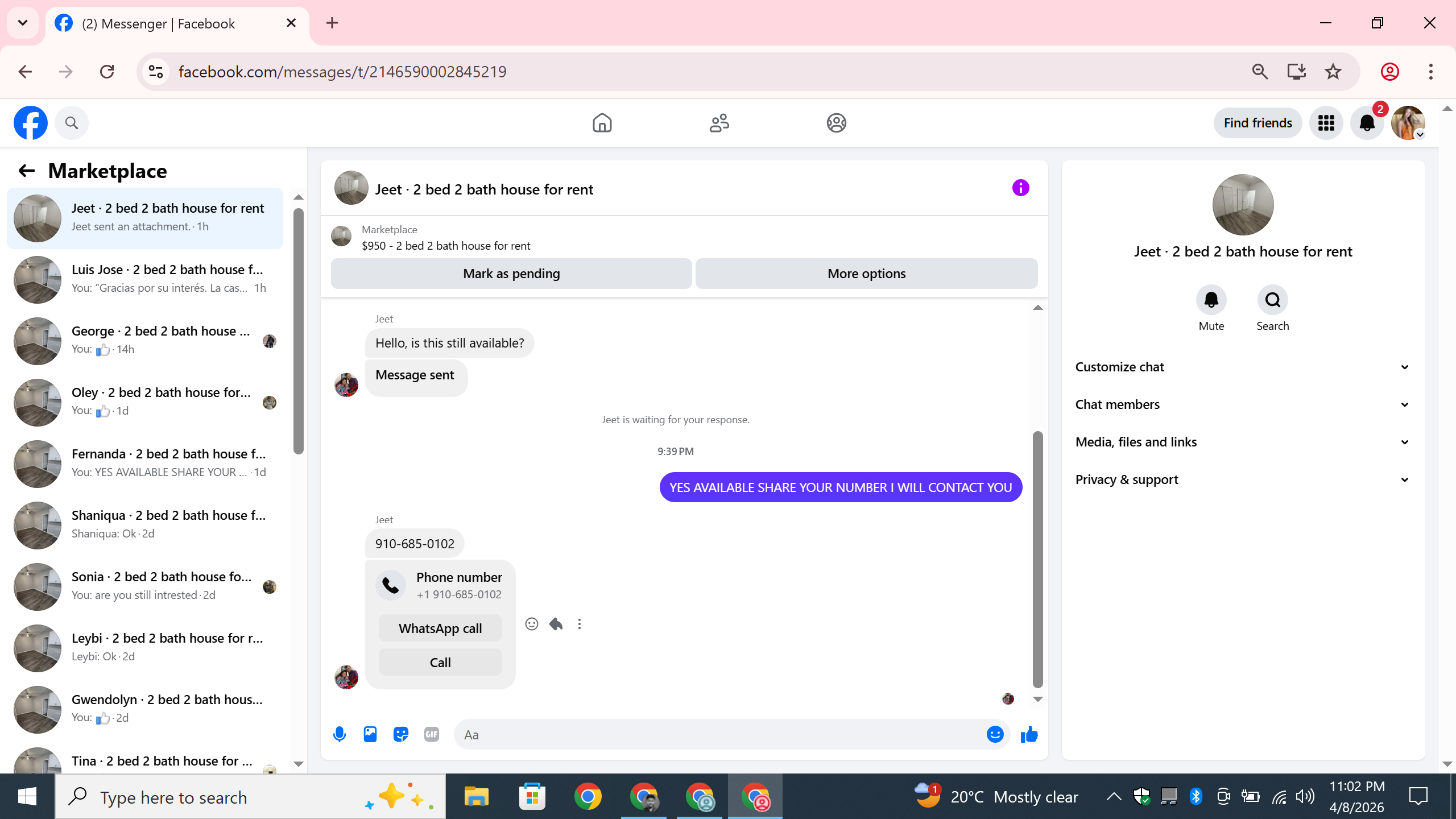Click WhatsApp call button
This screenshot has width=1456, height=819.
(440, 628)
